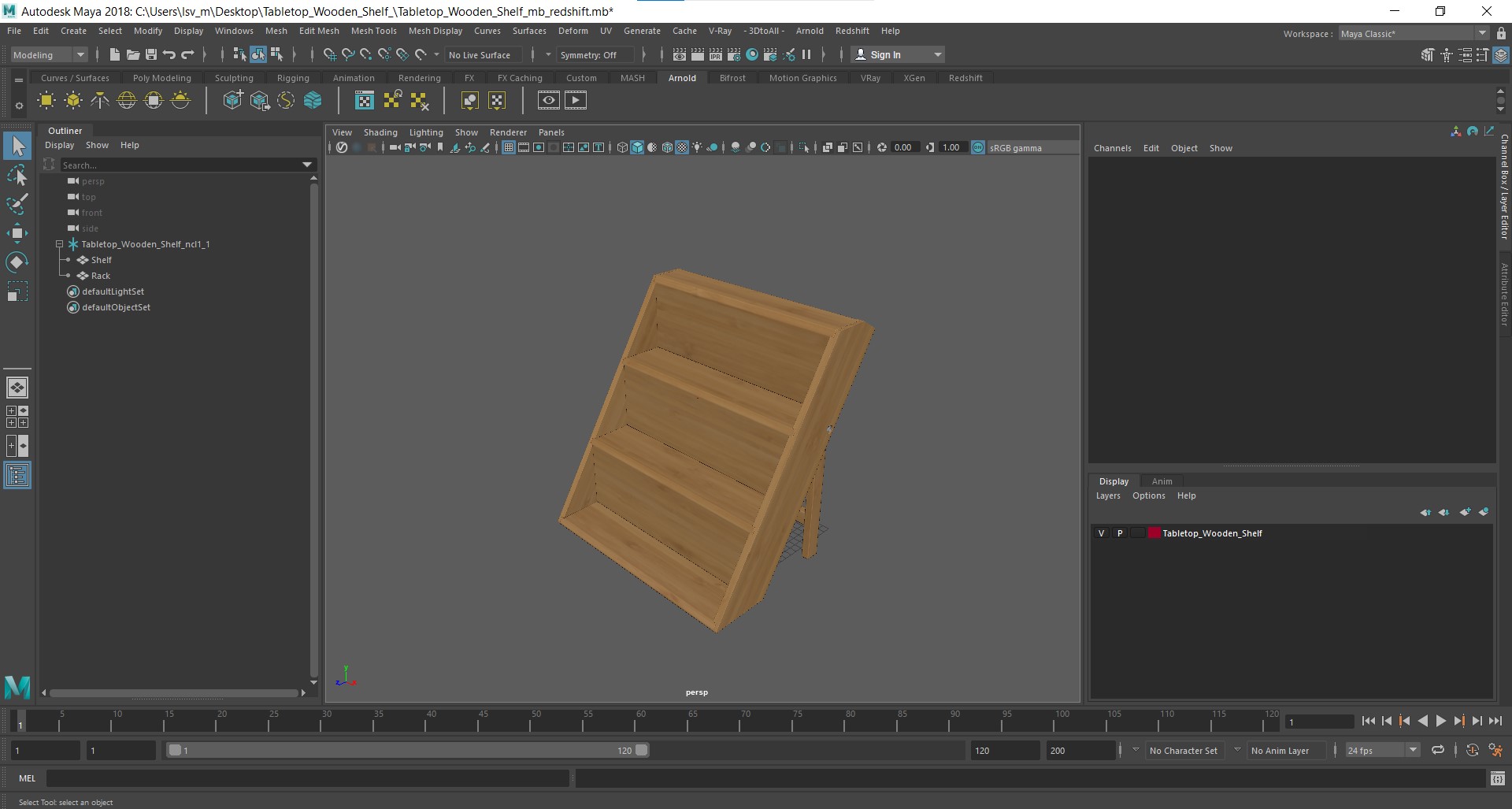This screenshot has height=809, width=1512.
Task: Select the Select Tool arrow in toolbox
Action: 17,146
